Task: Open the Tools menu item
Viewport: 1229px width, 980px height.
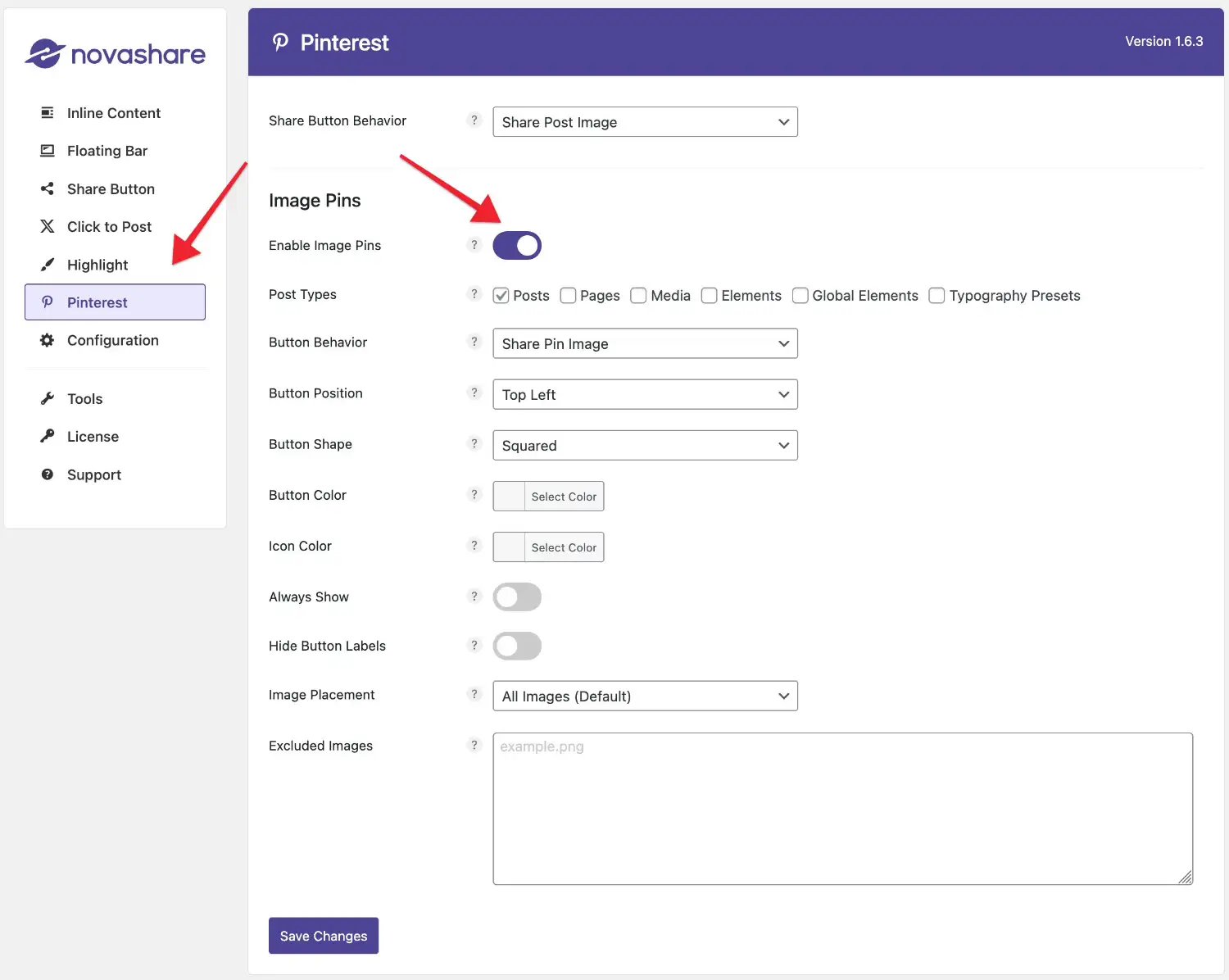Action: coord(84,399)
